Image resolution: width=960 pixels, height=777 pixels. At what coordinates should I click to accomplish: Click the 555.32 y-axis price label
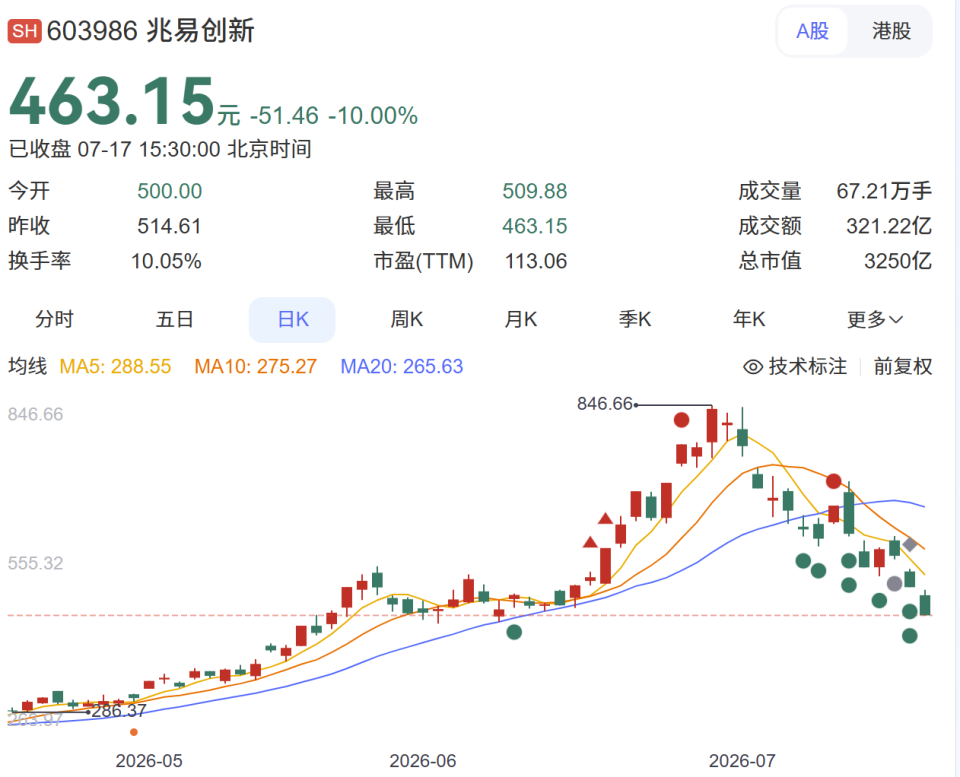tap(36, 563)
